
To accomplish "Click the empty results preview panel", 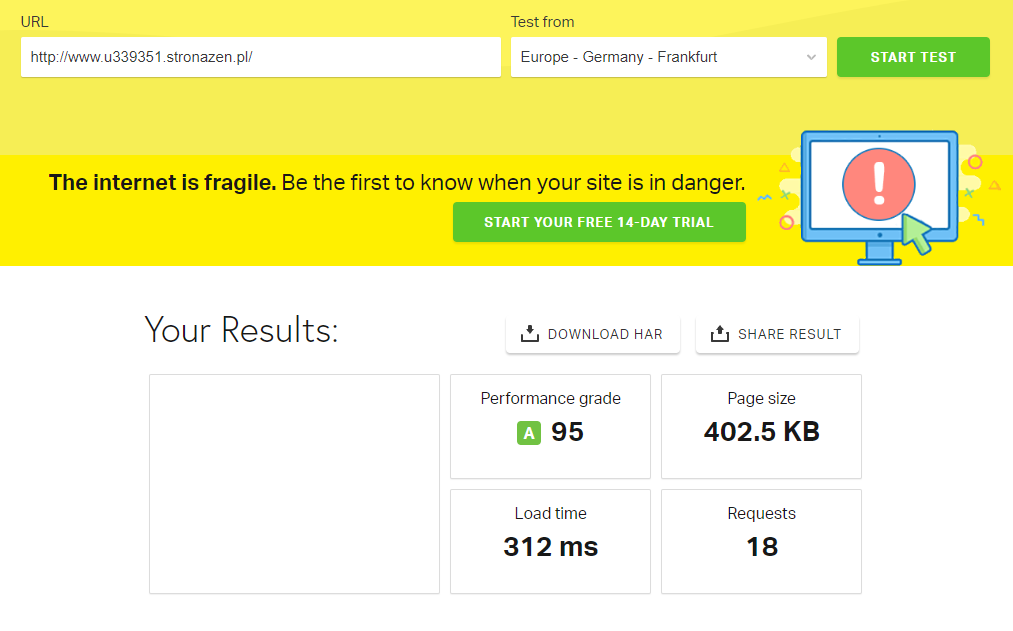I will [x=293, y=483].
